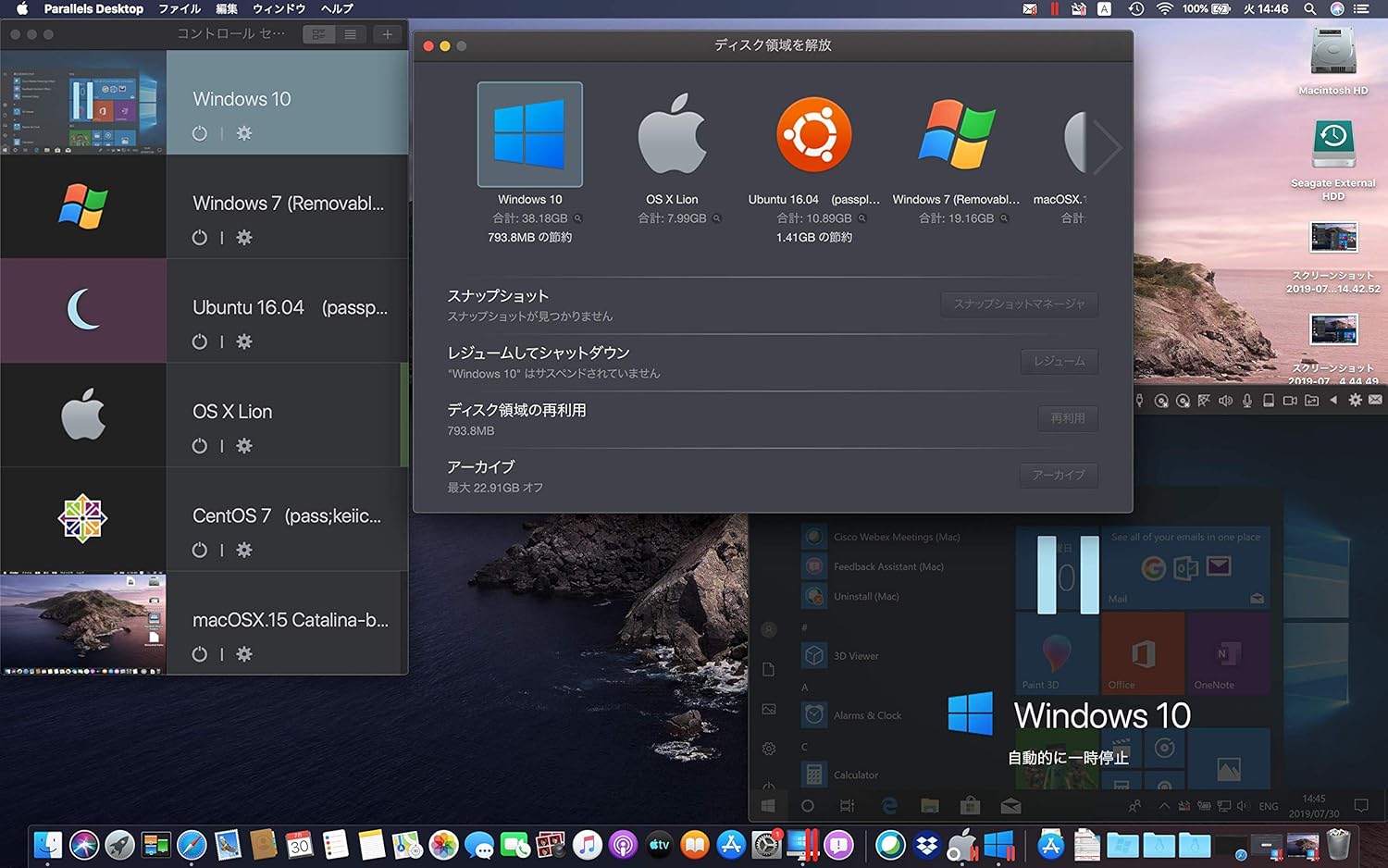Open the Seagate External HDD desktop icon

click(1332, 146)
